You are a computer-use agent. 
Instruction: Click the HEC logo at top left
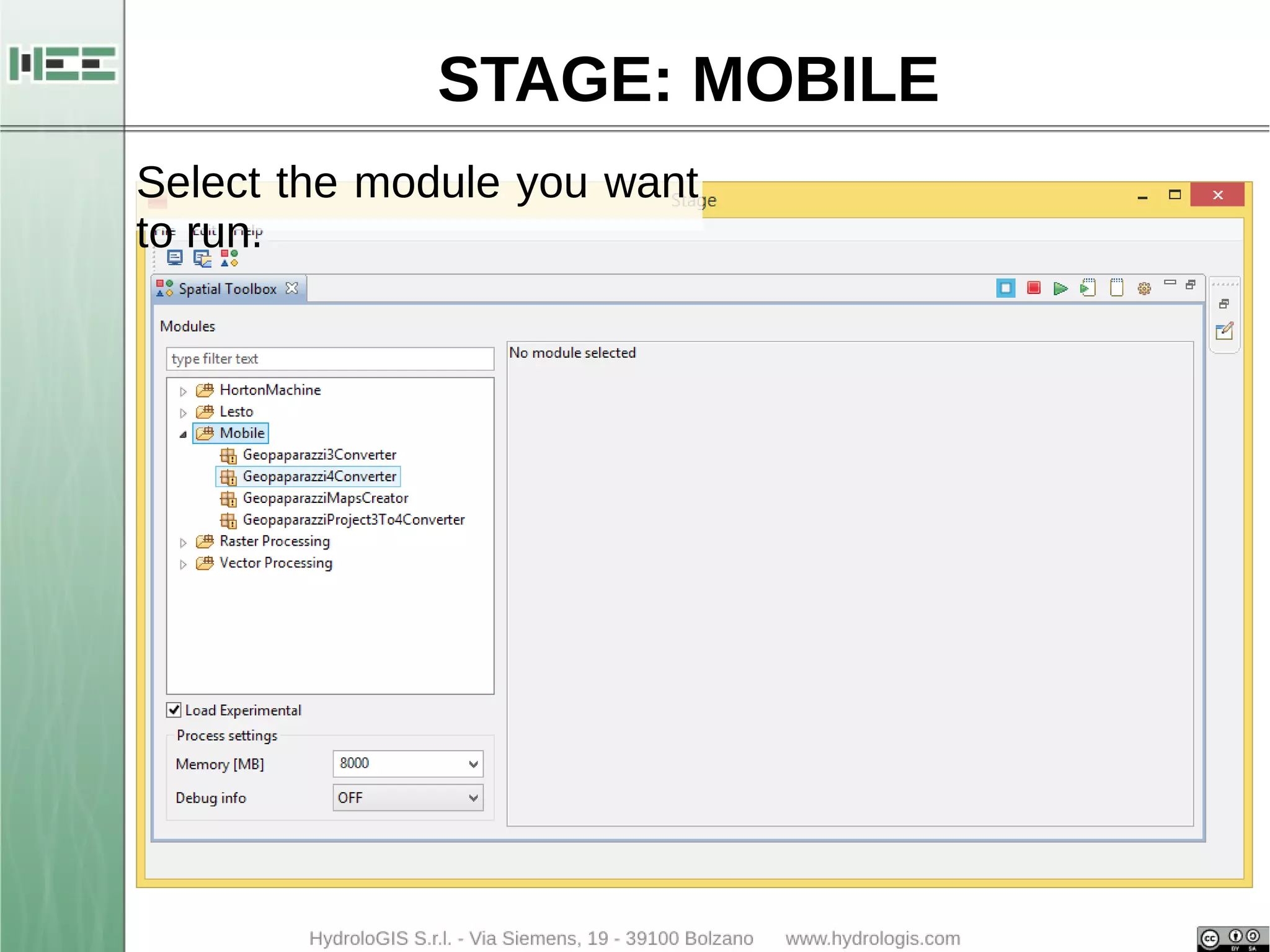point(63,63)
